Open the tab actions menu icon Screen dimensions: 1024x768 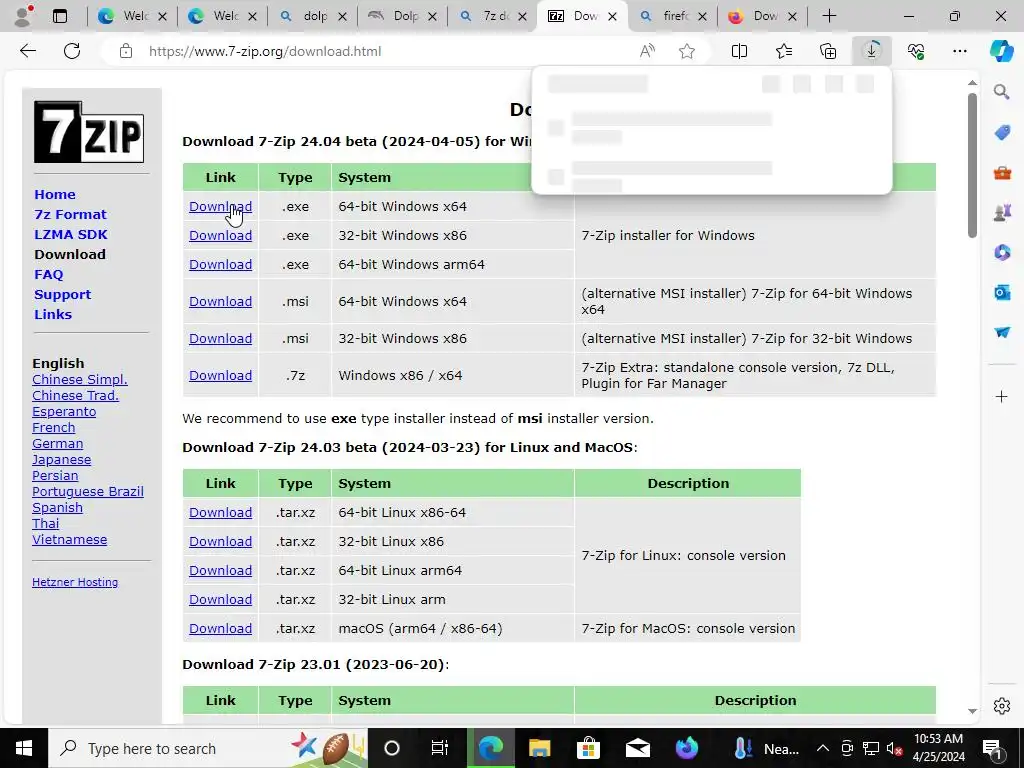tap(59, 16)
